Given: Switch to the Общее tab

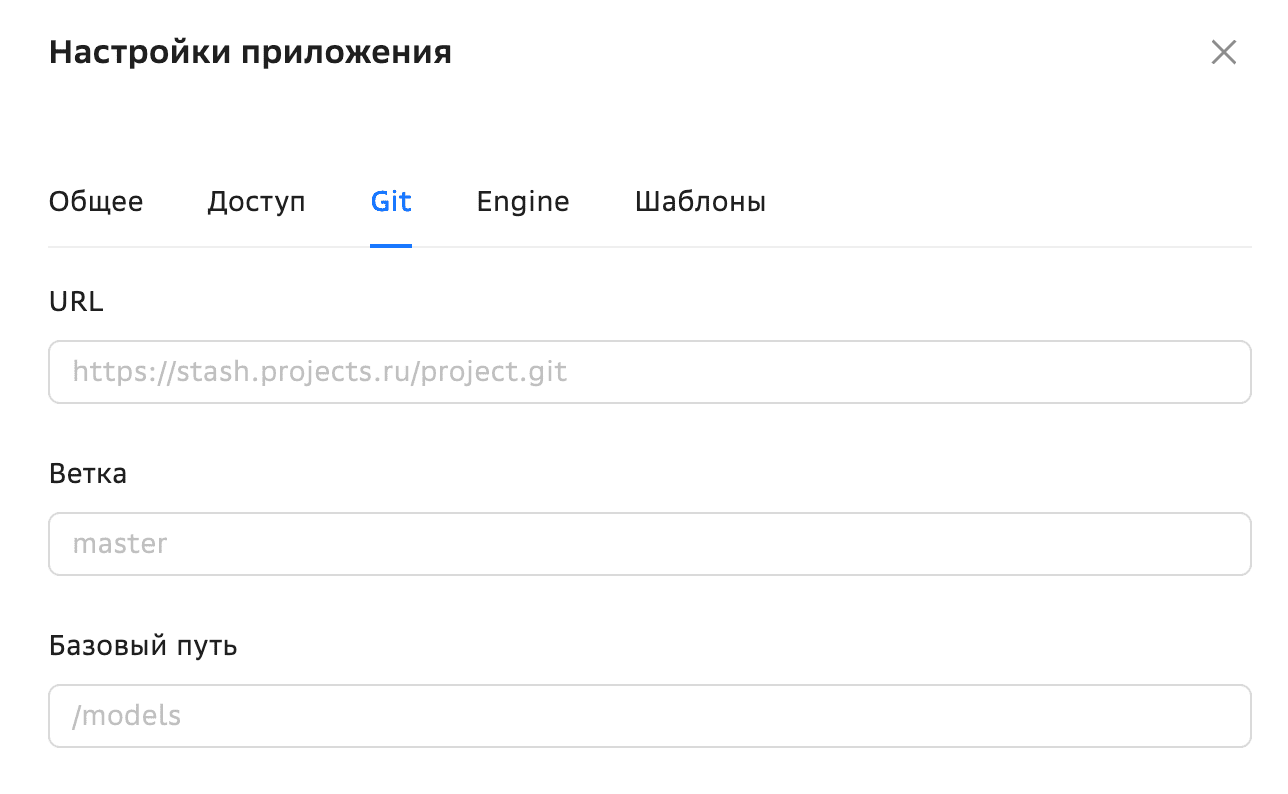Looking at the screenshot, I should [x=96, y=202].
